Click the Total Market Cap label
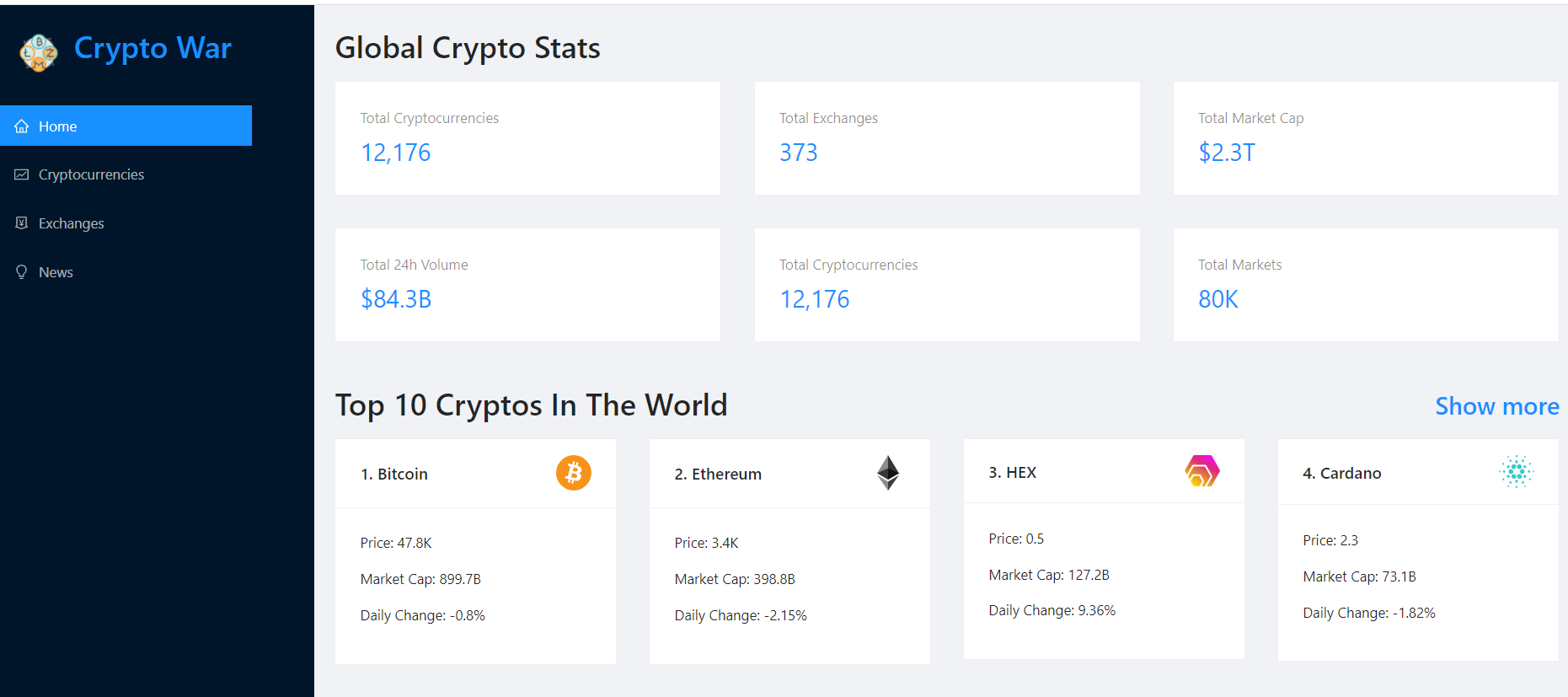 click(x=1251, y=118)
